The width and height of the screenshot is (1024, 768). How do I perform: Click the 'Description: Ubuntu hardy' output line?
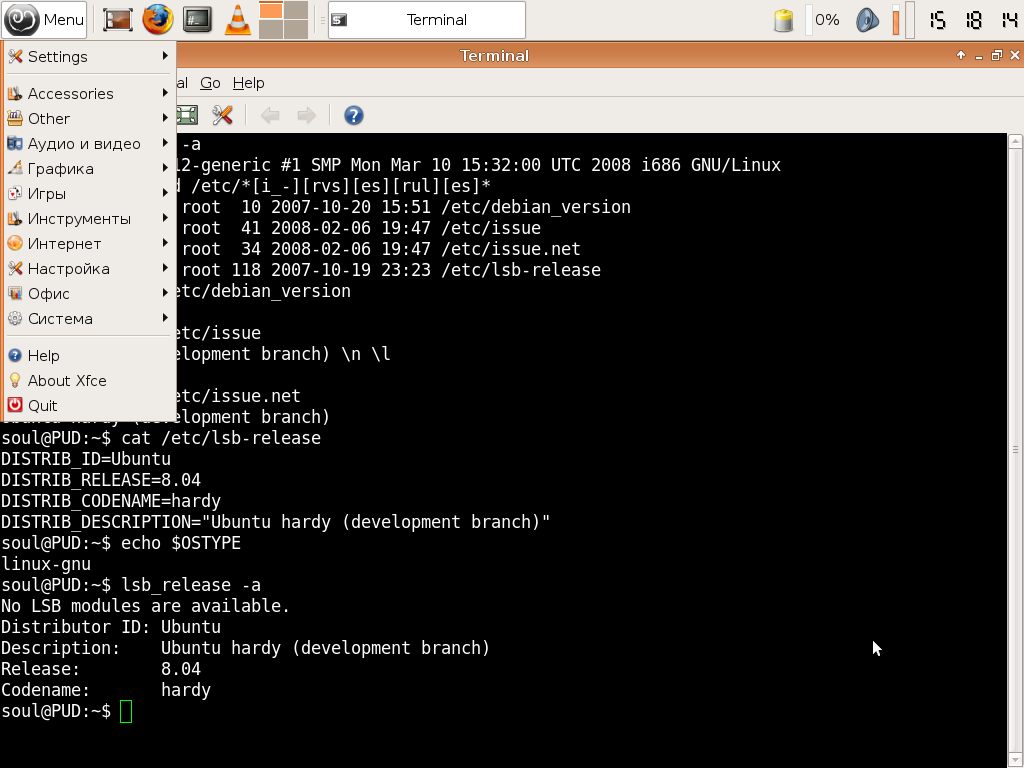pyautogui.click(x=246, y=648)
